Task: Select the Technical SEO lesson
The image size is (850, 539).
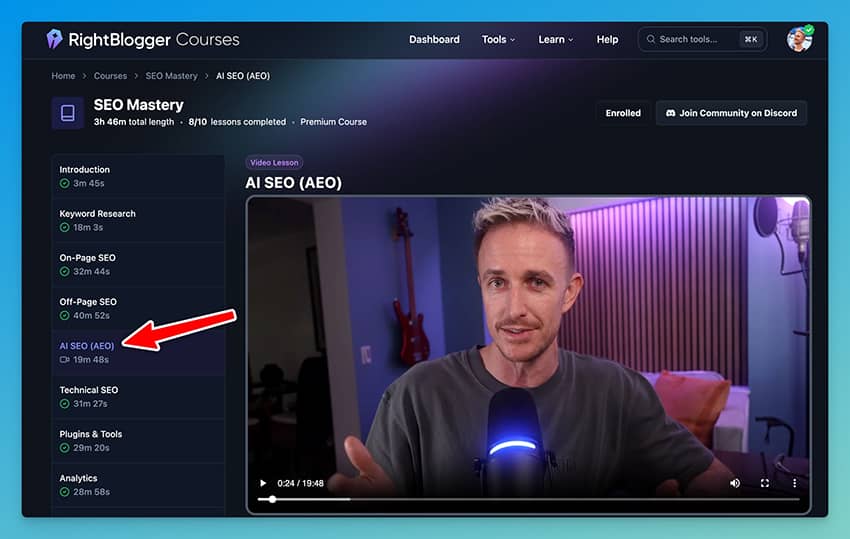Action: pyautogui.click(x=88, y=396)
